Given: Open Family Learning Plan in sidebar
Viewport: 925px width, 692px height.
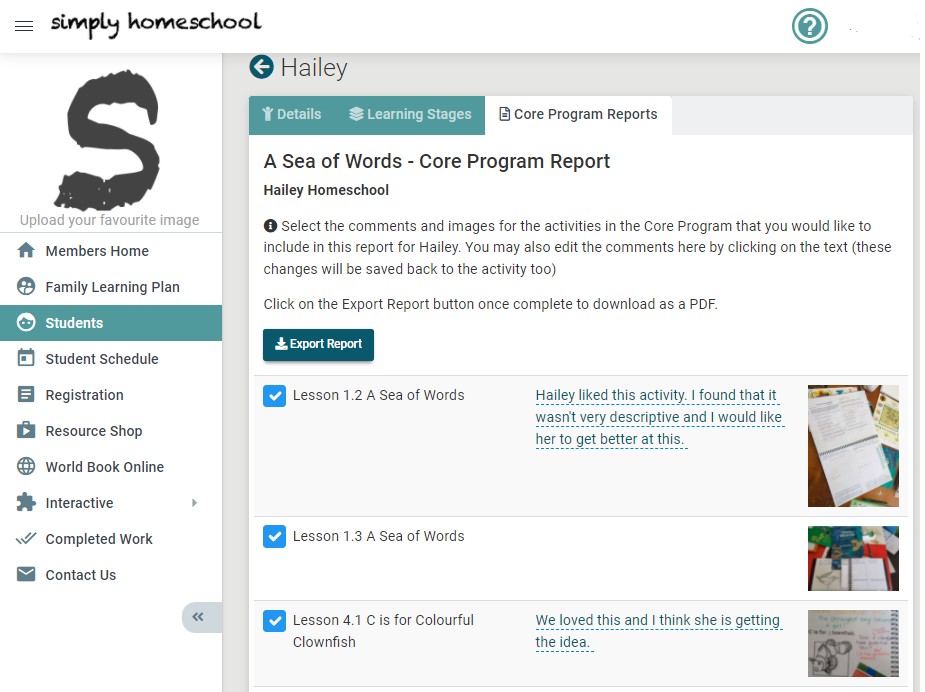Looking at the screenshot, I should coord(111,287).
